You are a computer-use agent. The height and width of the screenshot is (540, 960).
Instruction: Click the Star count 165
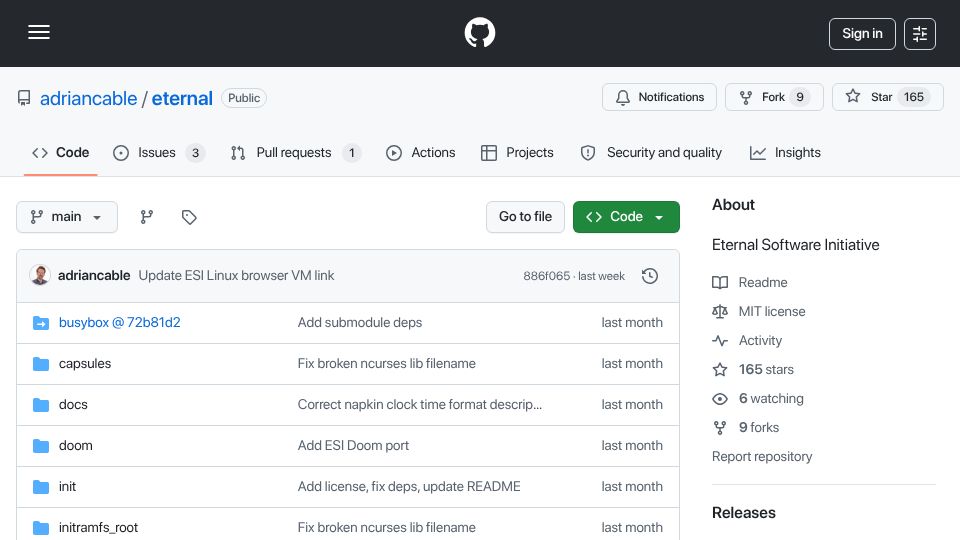[913, 97]
